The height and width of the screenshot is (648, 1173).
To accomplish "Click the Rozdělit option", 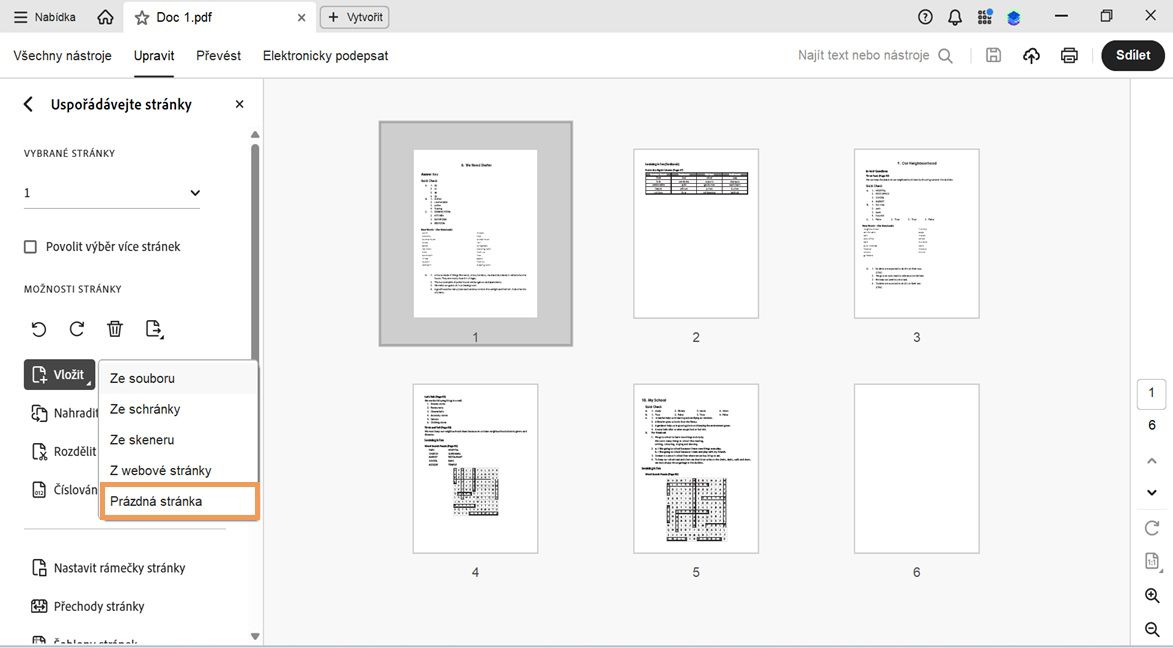I will [x=64, y=451].
